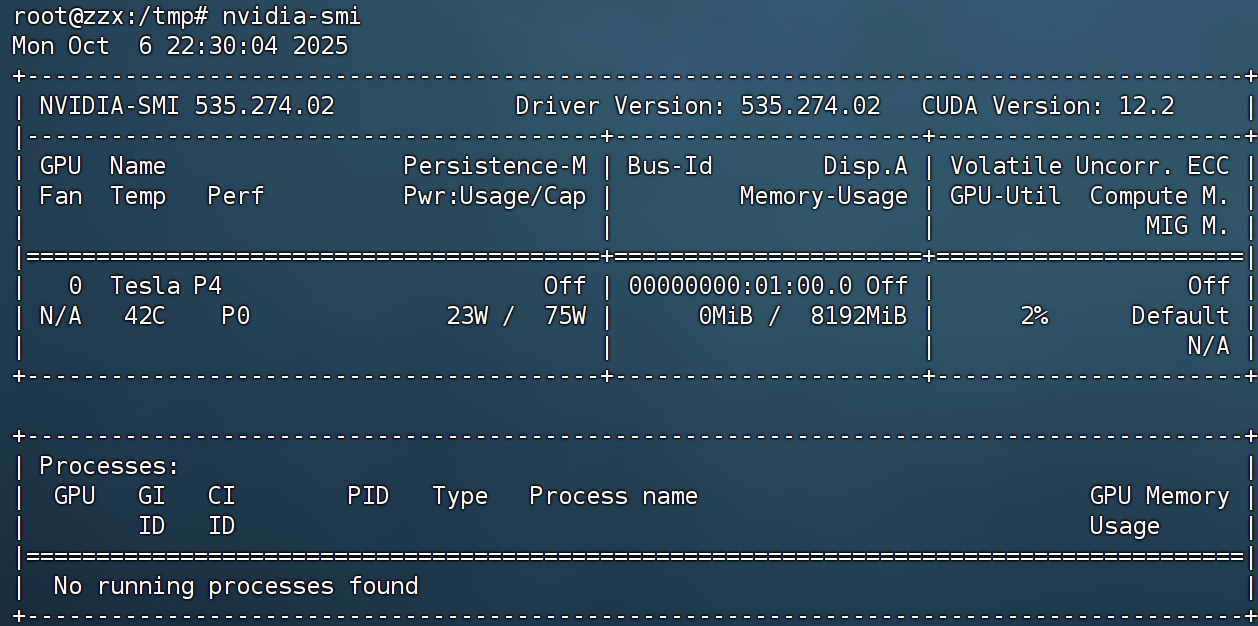Click the nvidia-smi command text
1258x626 pixels.
click(291, 16)
